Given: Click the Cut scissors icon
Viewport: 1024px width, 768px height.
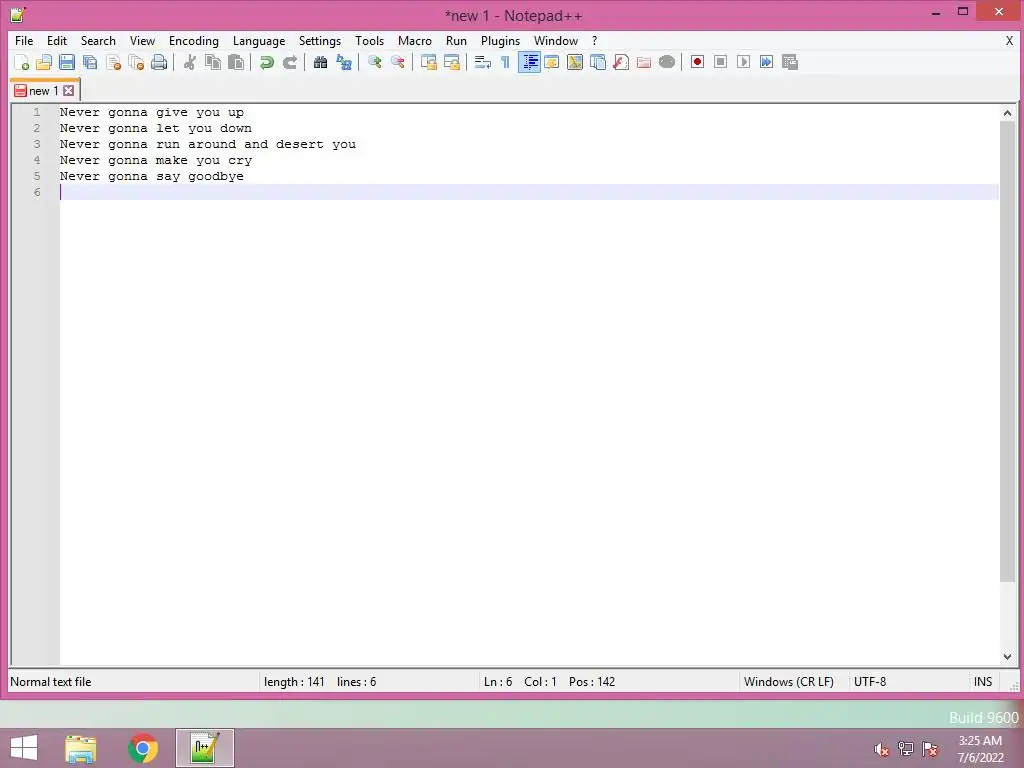Looking at the screenshot, I should coord(189,62).
